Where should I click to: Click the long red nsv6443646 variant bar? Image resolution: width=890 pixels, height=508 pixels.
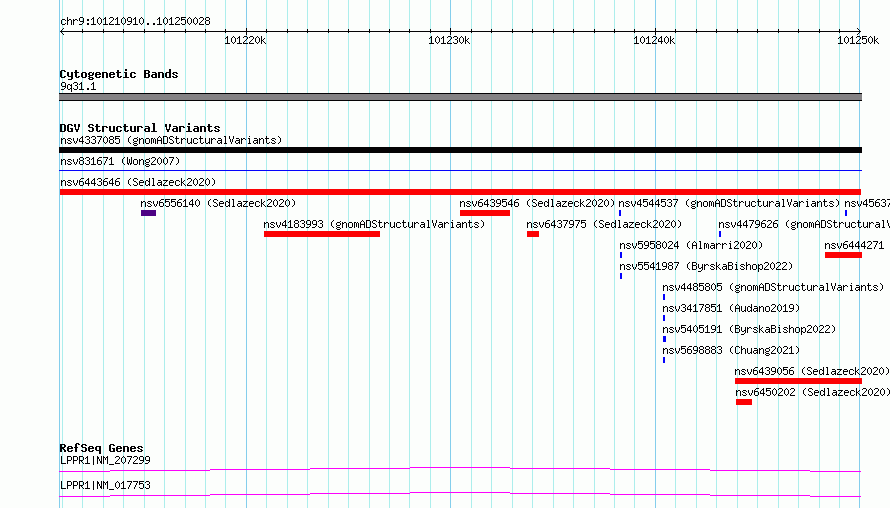460,192
